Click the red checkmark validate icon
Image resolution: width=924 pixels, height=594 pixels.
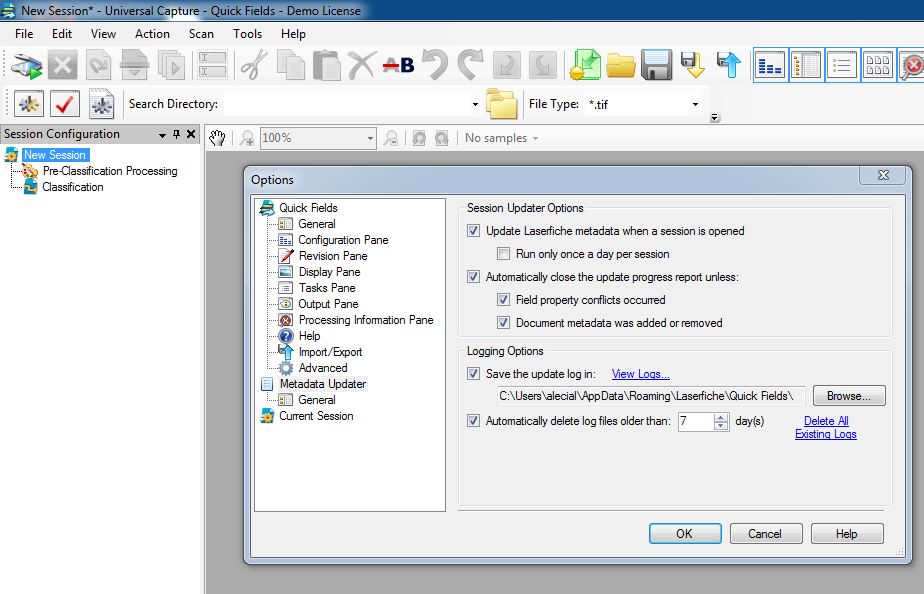coord(65,104)
